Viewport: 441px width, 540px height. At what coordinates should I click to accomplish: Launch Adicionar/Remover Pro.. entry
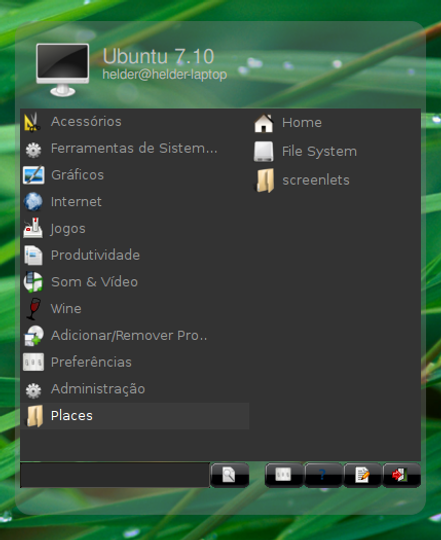tap(135, 335)
